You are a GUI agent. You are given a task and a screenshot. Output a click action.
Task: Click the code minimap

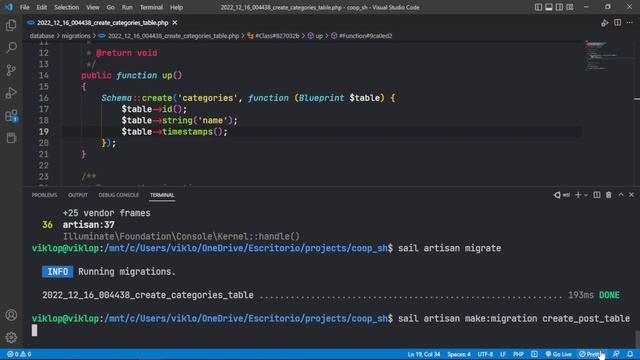pos(608,56)
